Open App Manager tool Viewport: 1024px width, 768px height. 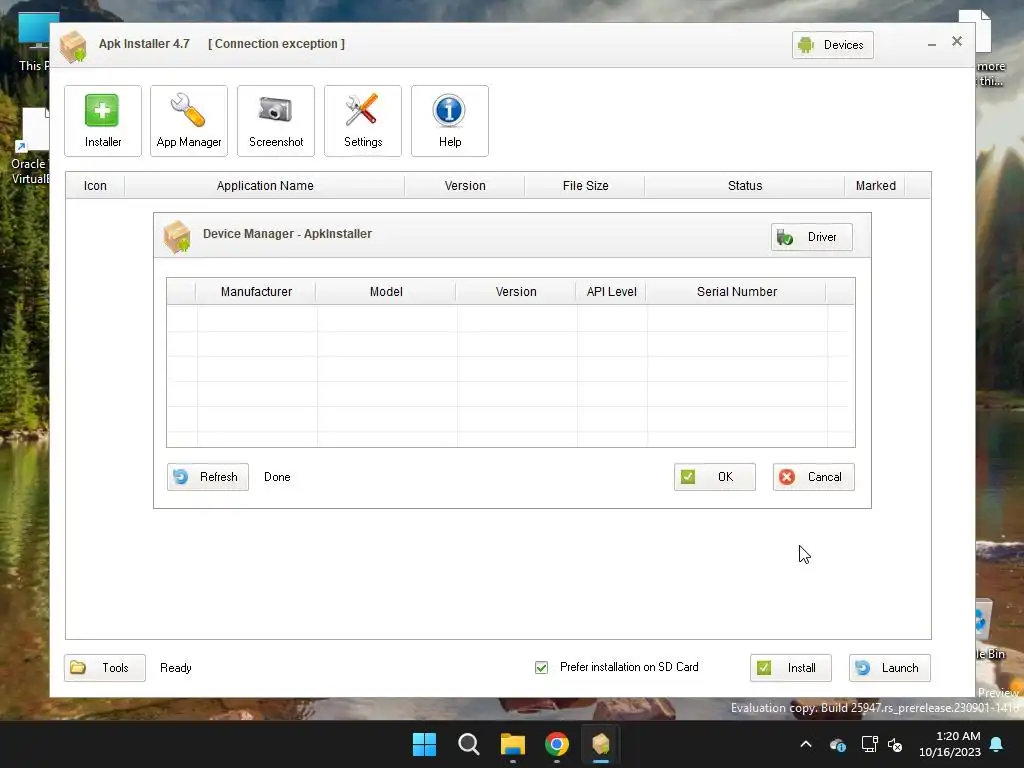tap(189, 121)
